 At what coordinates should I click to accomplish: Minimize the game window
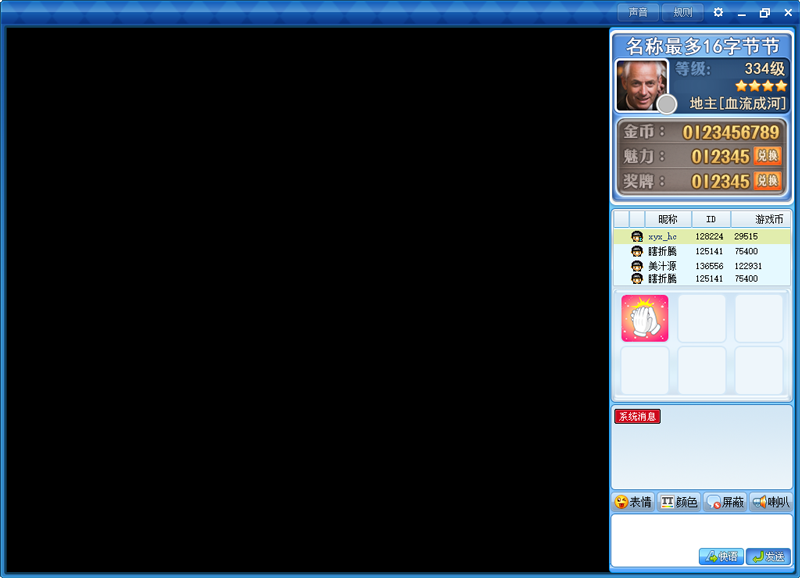pyautogui.click(x=742, y=13)
